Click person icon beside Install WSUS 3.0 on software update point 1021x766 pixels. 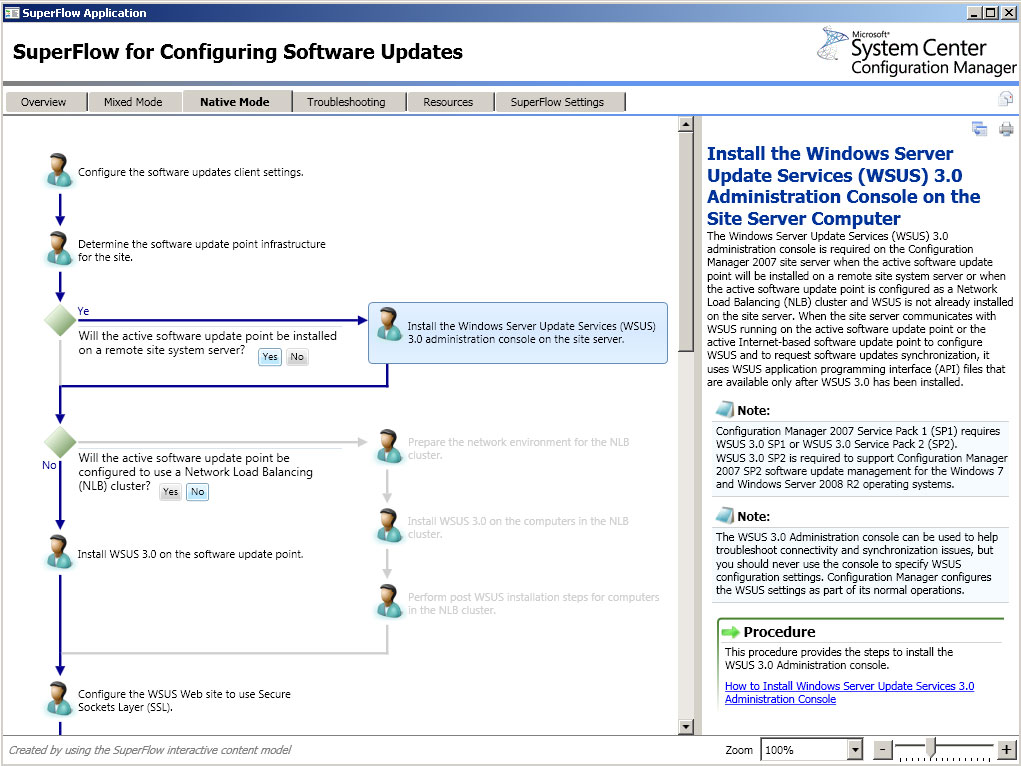(59, 552)
